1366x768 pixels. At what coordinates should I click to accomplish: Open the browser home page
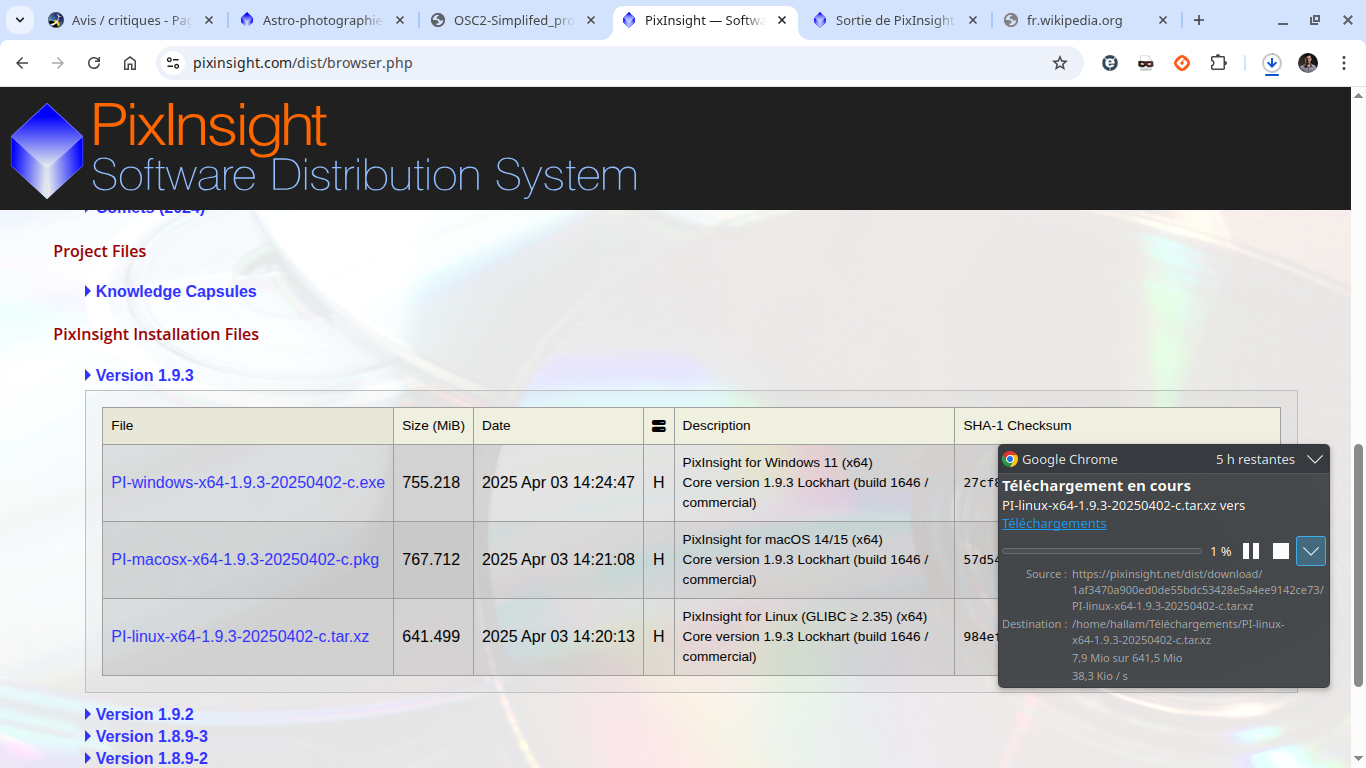coord(130,63)
